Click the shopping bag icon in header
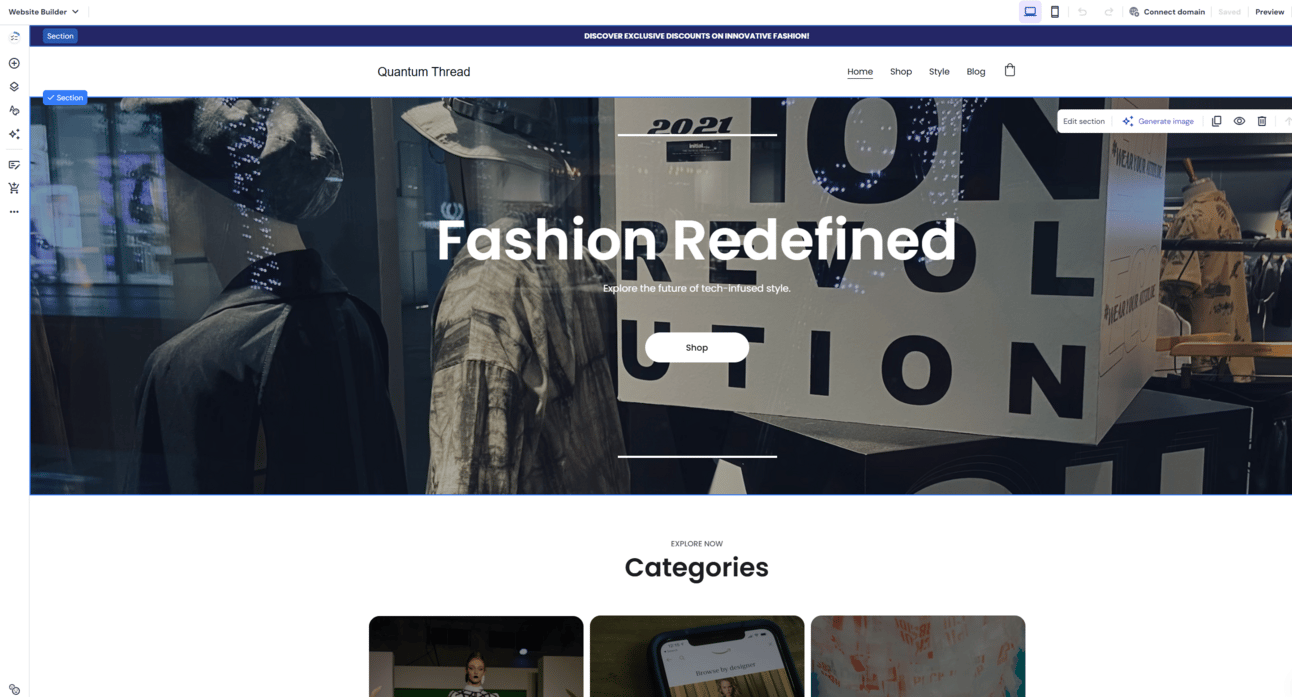The height and width of the screenshot is (697, 1292). click(1010, 70)
